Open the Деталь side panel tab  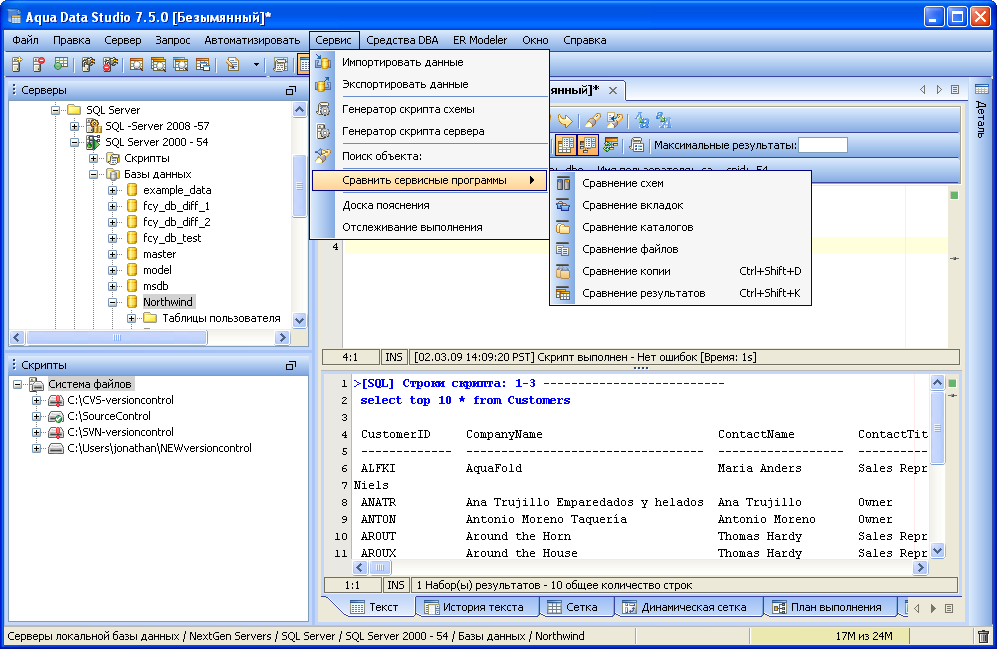coord(981,120)
